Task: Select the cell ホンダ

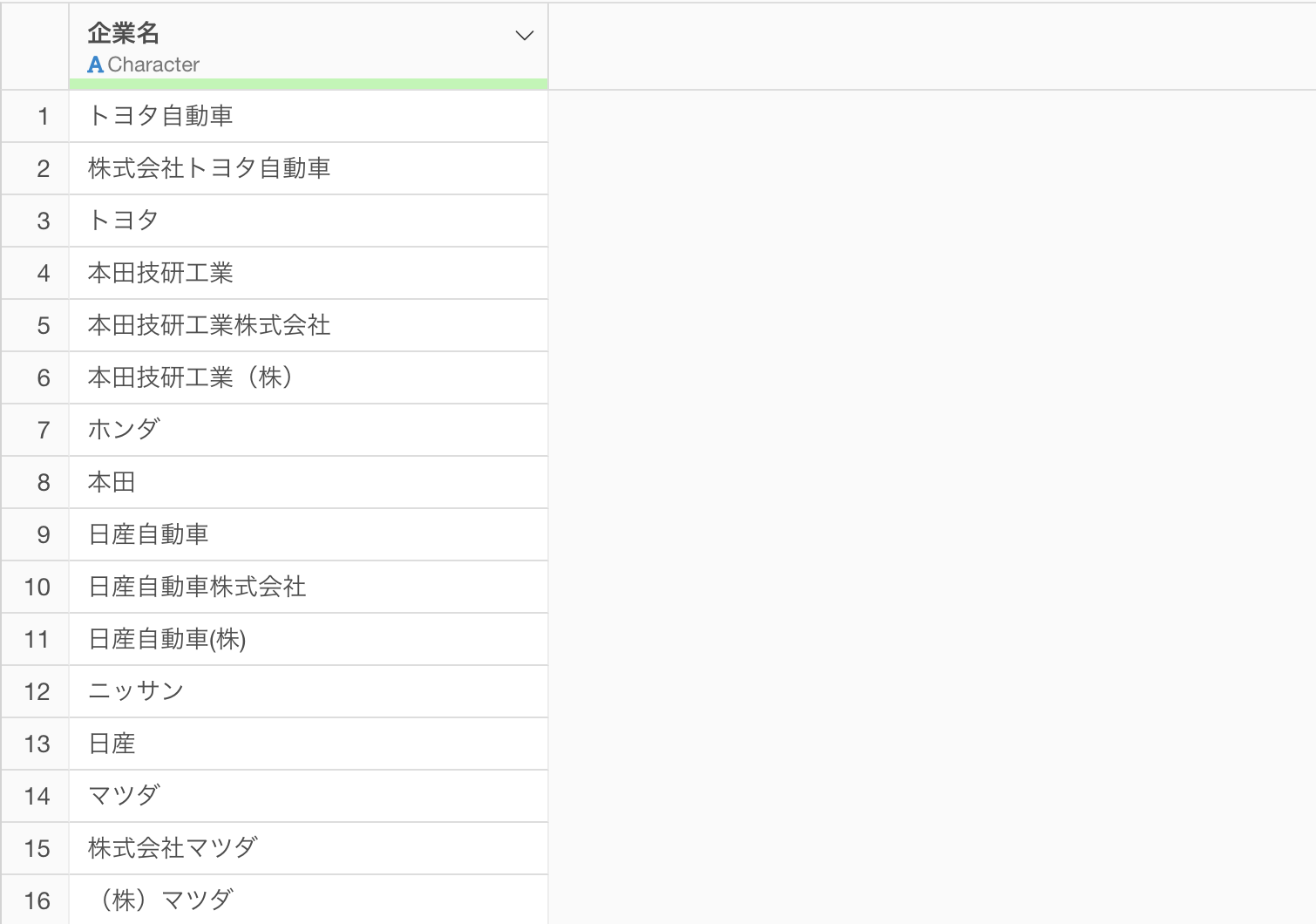Action: click(x=124, y=430)
